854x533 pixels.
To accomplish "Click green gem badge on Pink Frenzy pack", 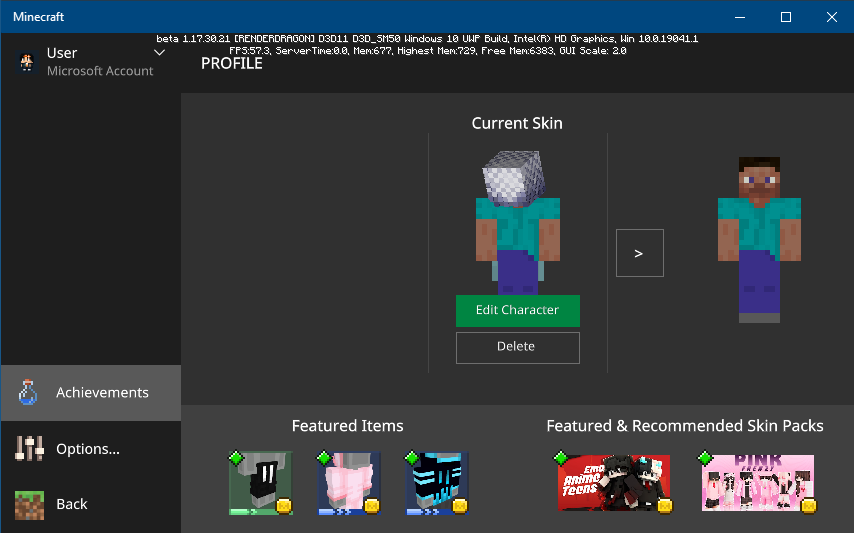I will tap(705, 458).
